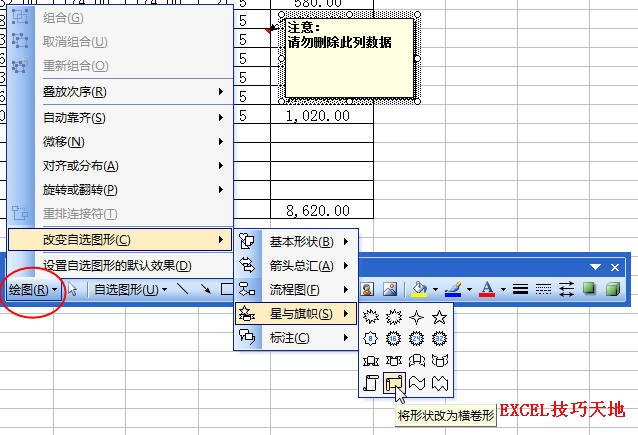Expand the font color dropdown arrow
The image size is (638, 435).
click(x=503, y=289)
